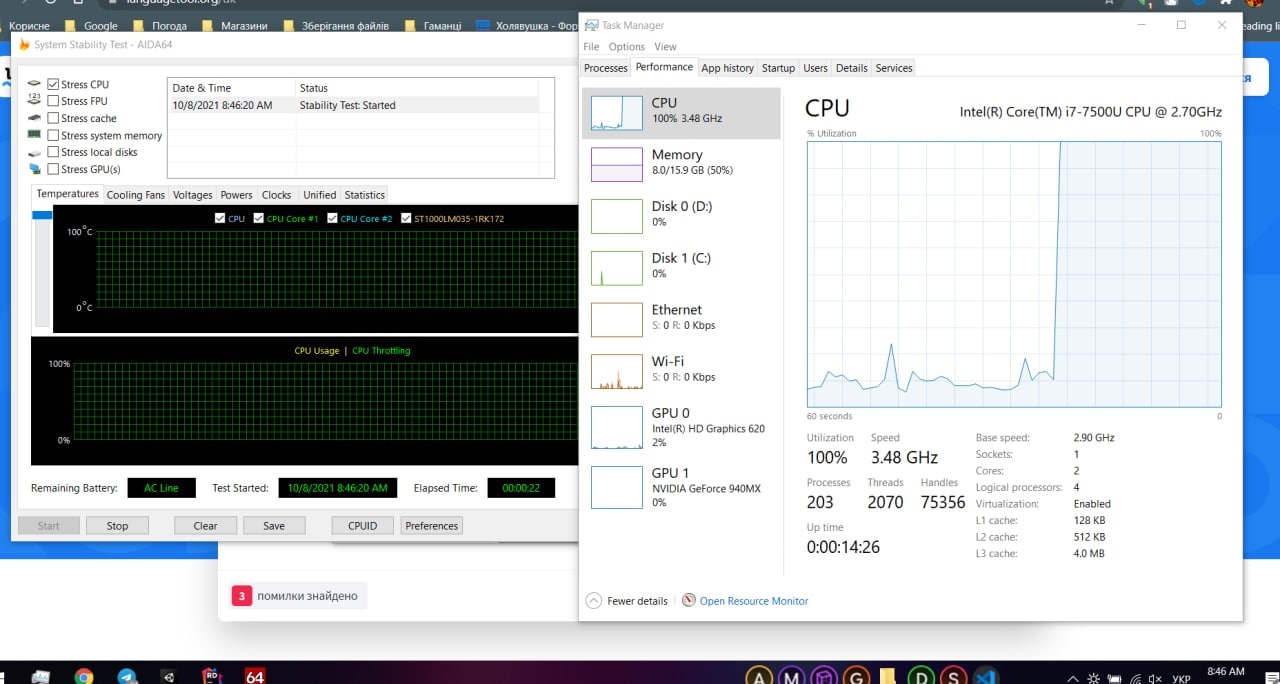
Task: Open the Clocks tab in AIDA64
Action: pyautogui.click(x=277, y=195)
